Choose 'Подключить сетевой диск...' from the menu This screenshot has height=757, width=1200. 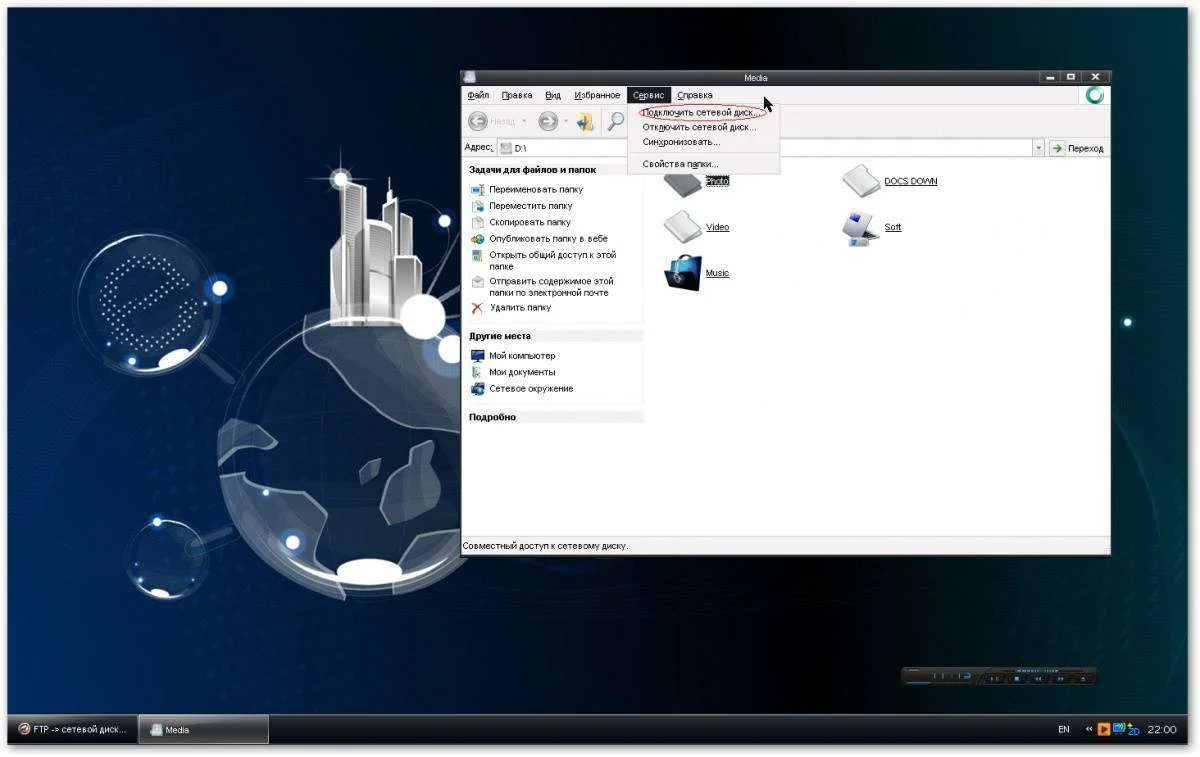coord(704,113)
